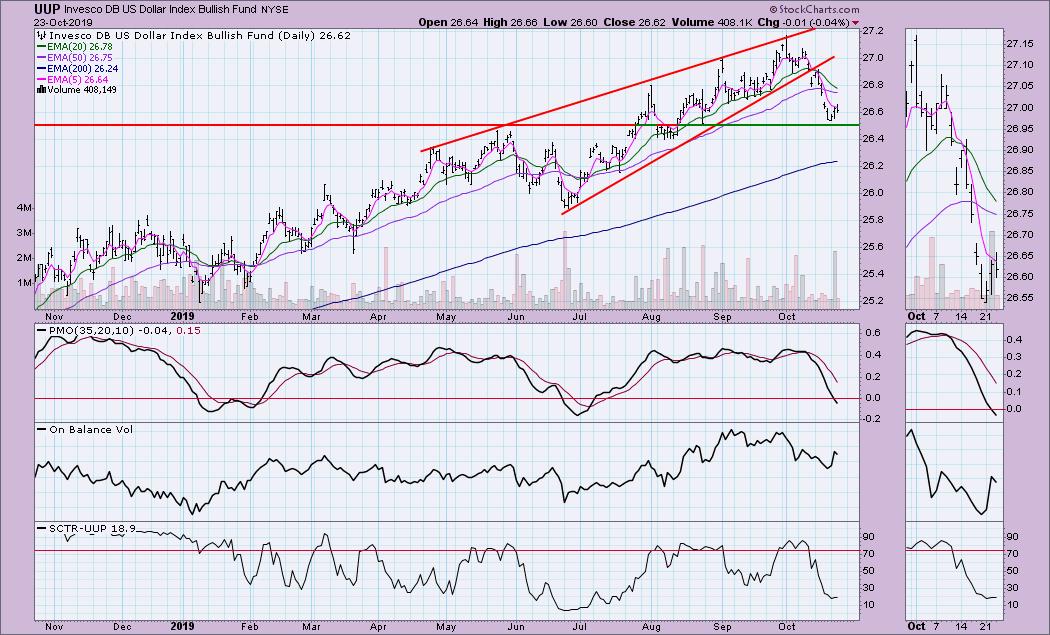This screenshot has height=635, width=1050.
Task: Click the 0.3 label on the zoom PMO axis
Action: [1013, 357]
